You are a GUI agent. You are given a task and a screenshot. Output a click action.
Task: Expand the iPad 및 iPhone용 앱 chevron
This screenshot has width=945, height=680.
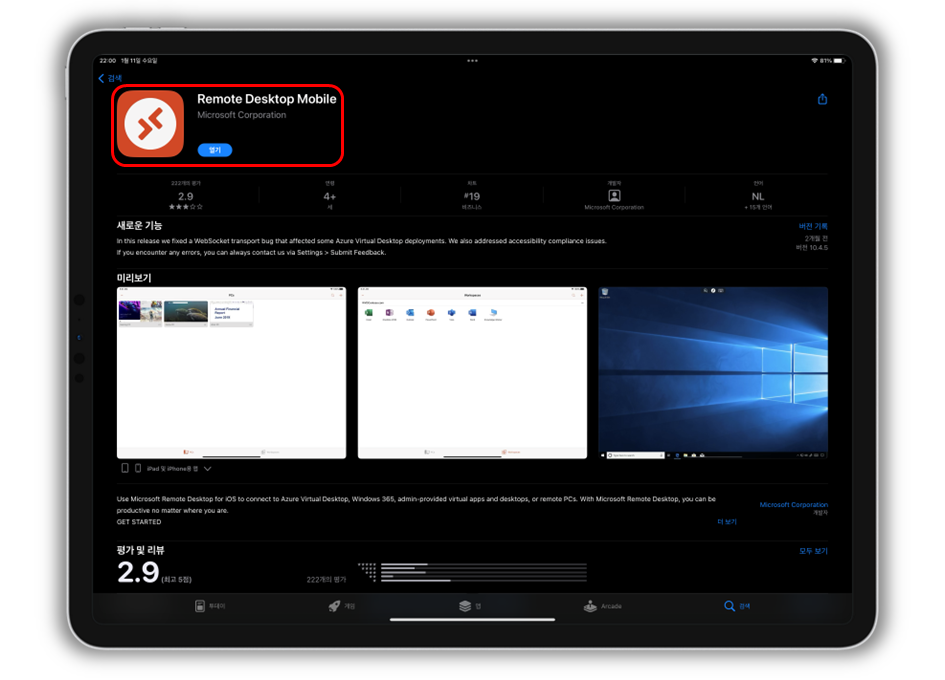(x=207, y=469)
